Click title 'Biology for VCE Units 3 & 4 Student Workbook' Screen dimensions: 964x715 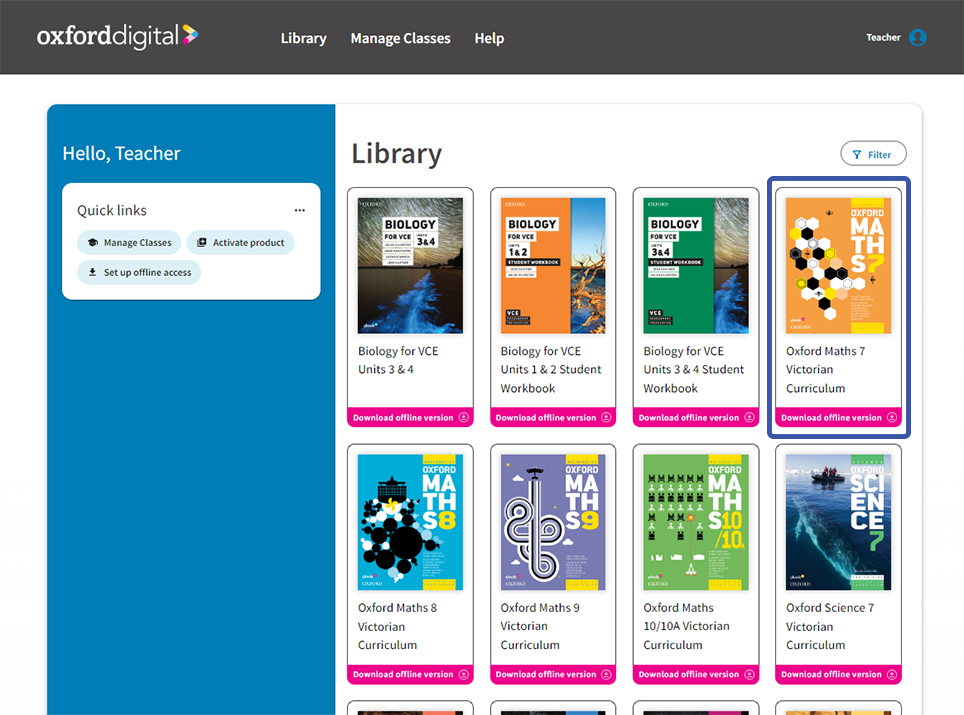(693, 369)
